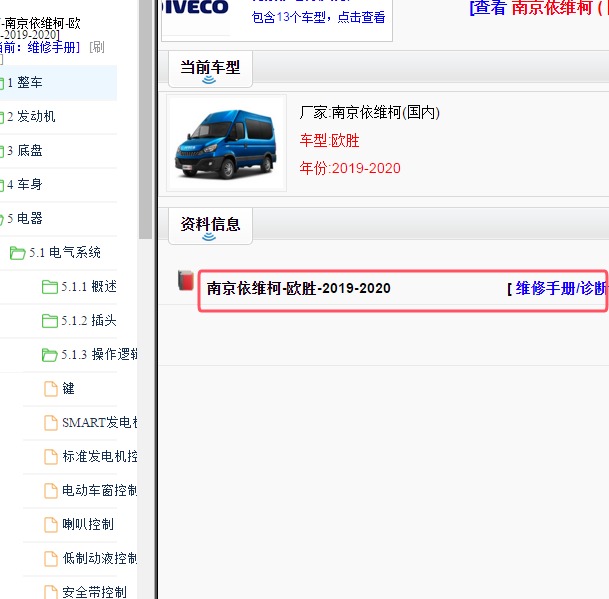Click folder icon next to 5.1.2 插头

tap(50, 321)
